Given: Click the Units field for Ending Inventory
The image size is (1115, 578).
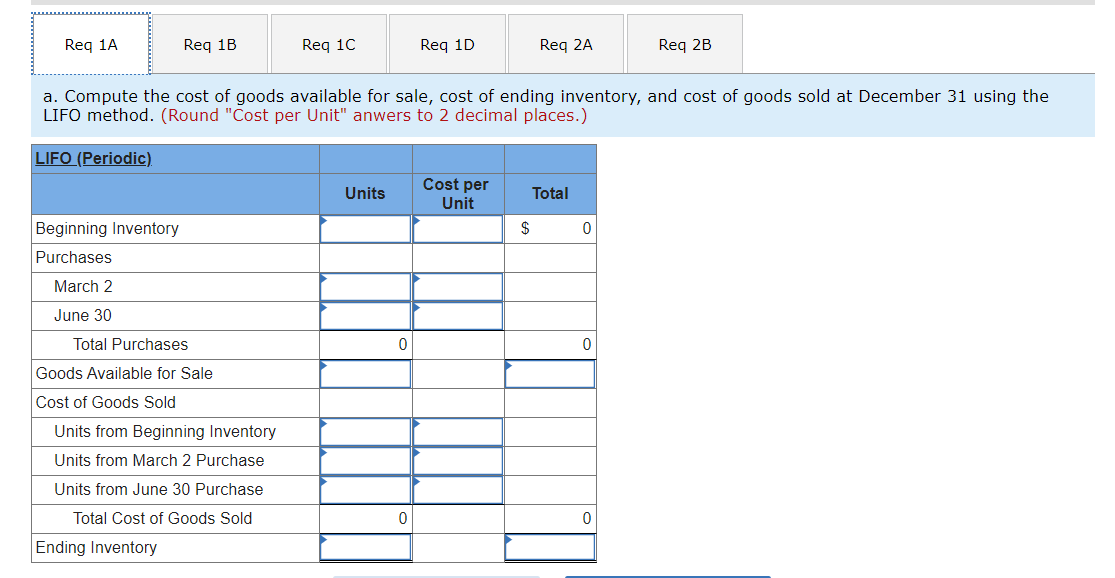Looking at the screenshot, I should pos(365,547).
